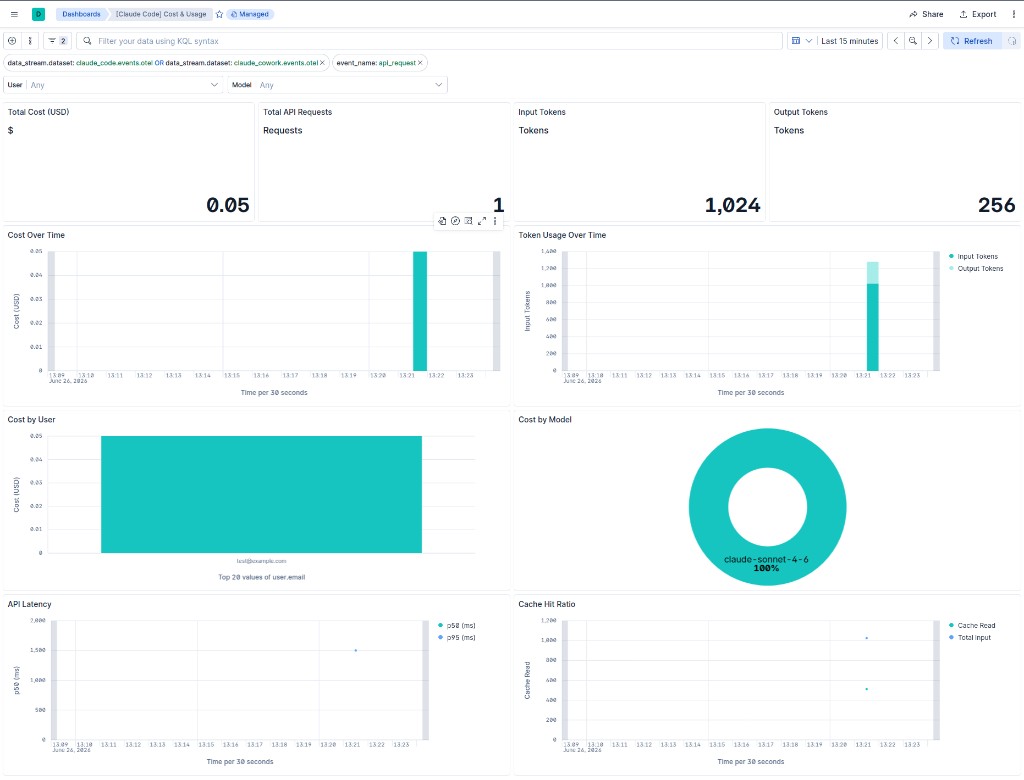The height and width of the screenshot is (780, 1024).
Task: Add a filter with plus icon
Action: tap(12, 41)
